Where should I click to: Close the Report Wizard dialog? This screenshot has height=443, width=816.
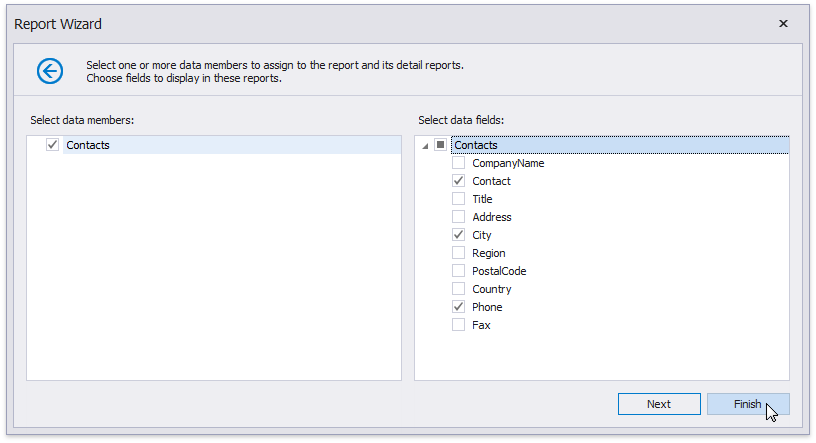coord(783,23)
